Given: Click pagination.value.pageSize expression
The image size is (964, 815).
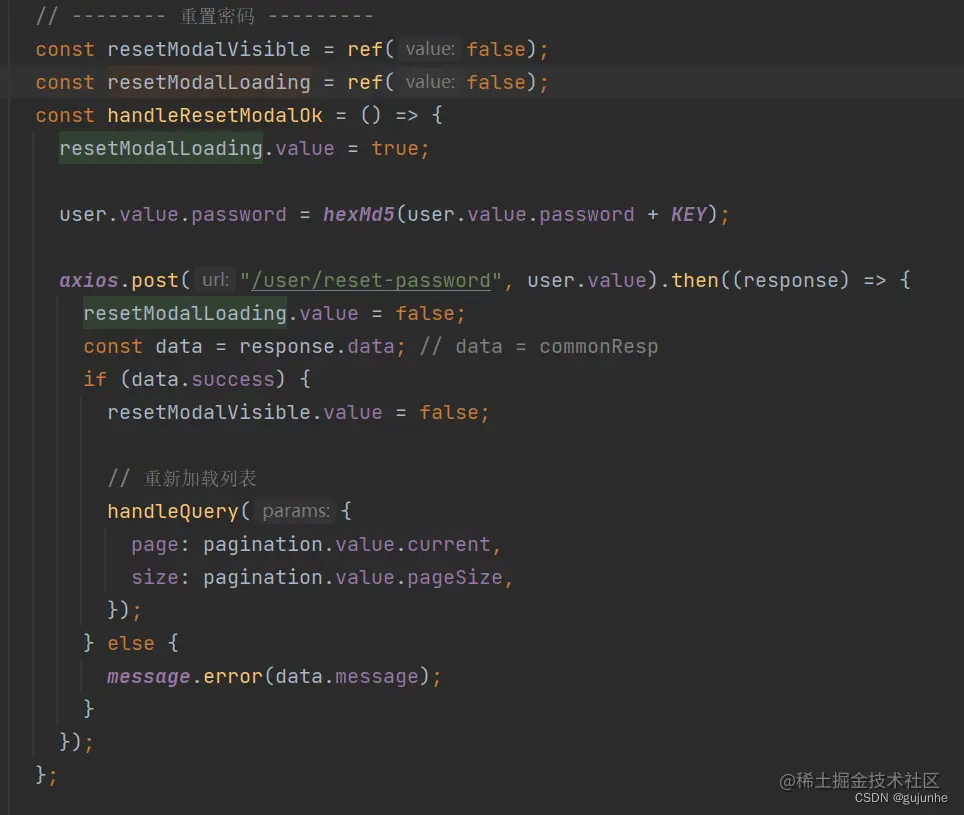Looking at the screenshot, I should click(352, 577).
